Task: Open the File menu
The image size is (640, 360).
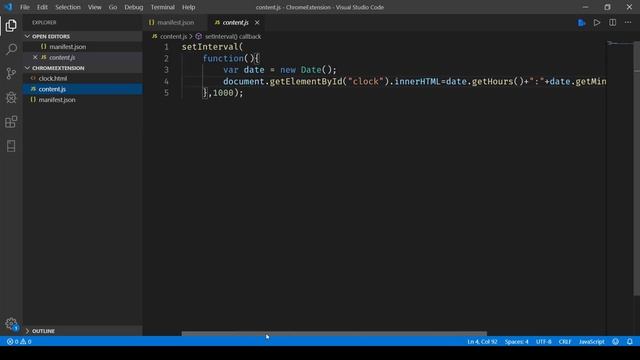Action: coord(25,7)
